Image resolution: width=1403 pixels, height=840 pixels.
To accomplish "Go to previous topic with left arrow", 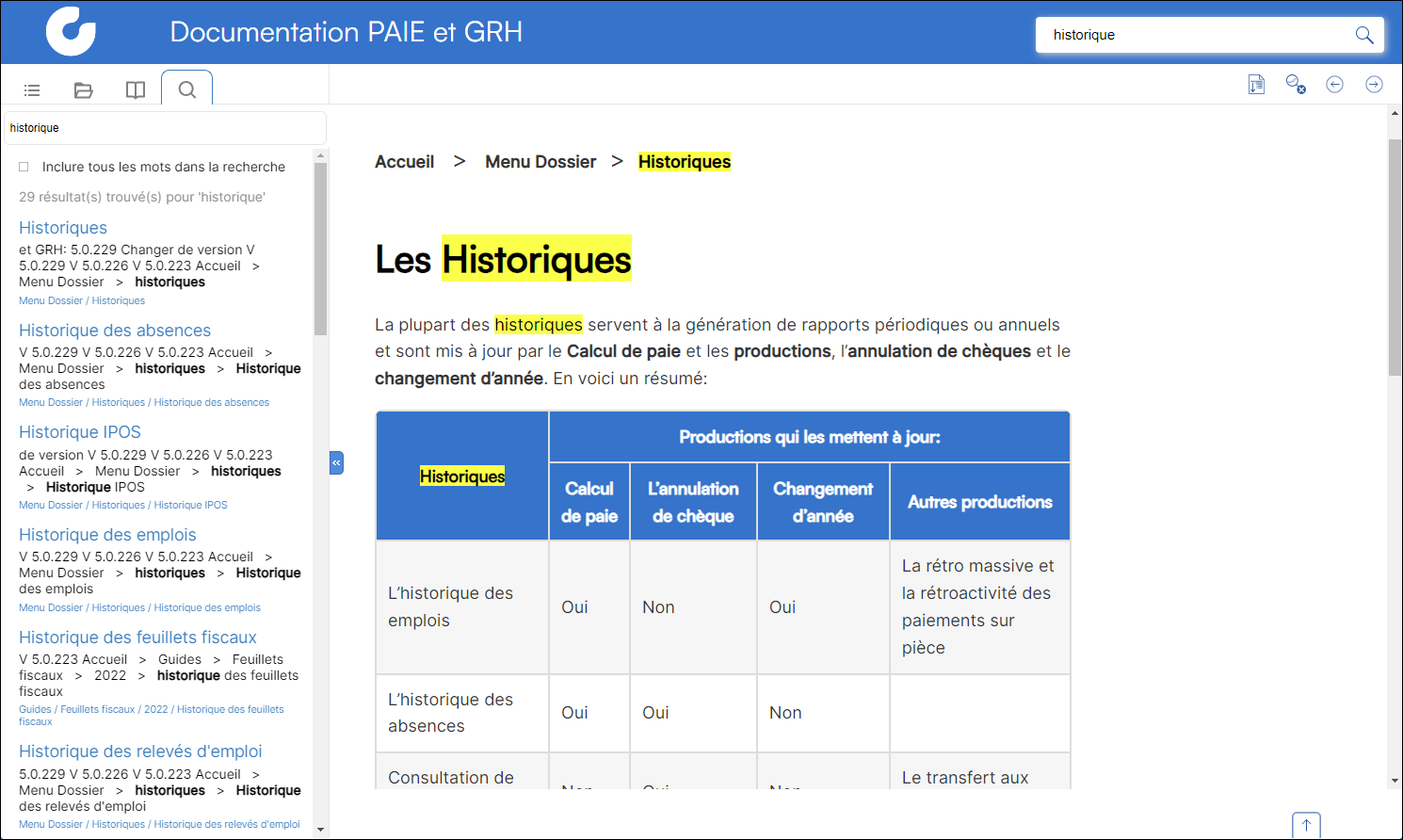I will (x=1334, y=85).
